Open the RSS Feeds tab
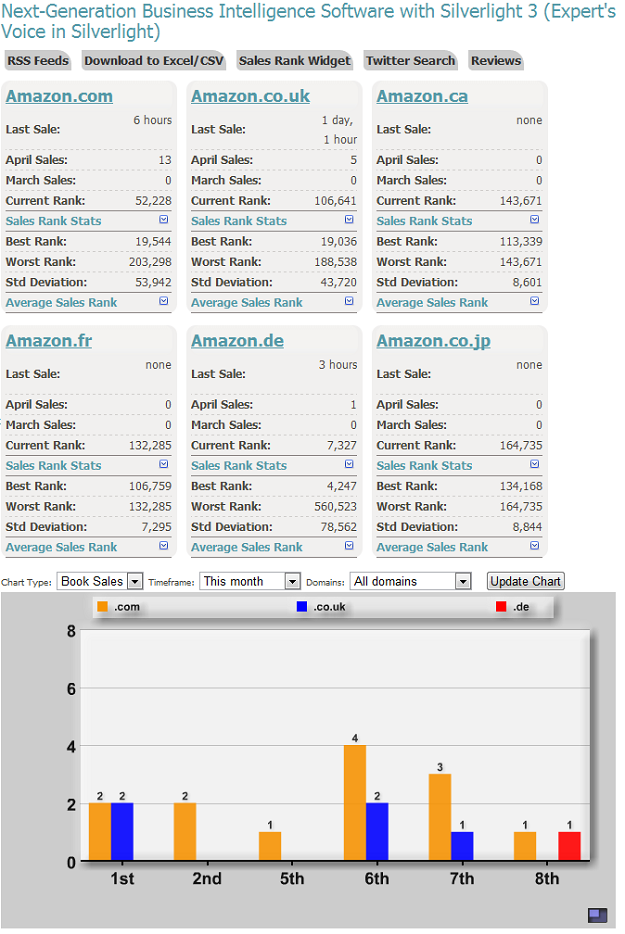 coord(38,61)
